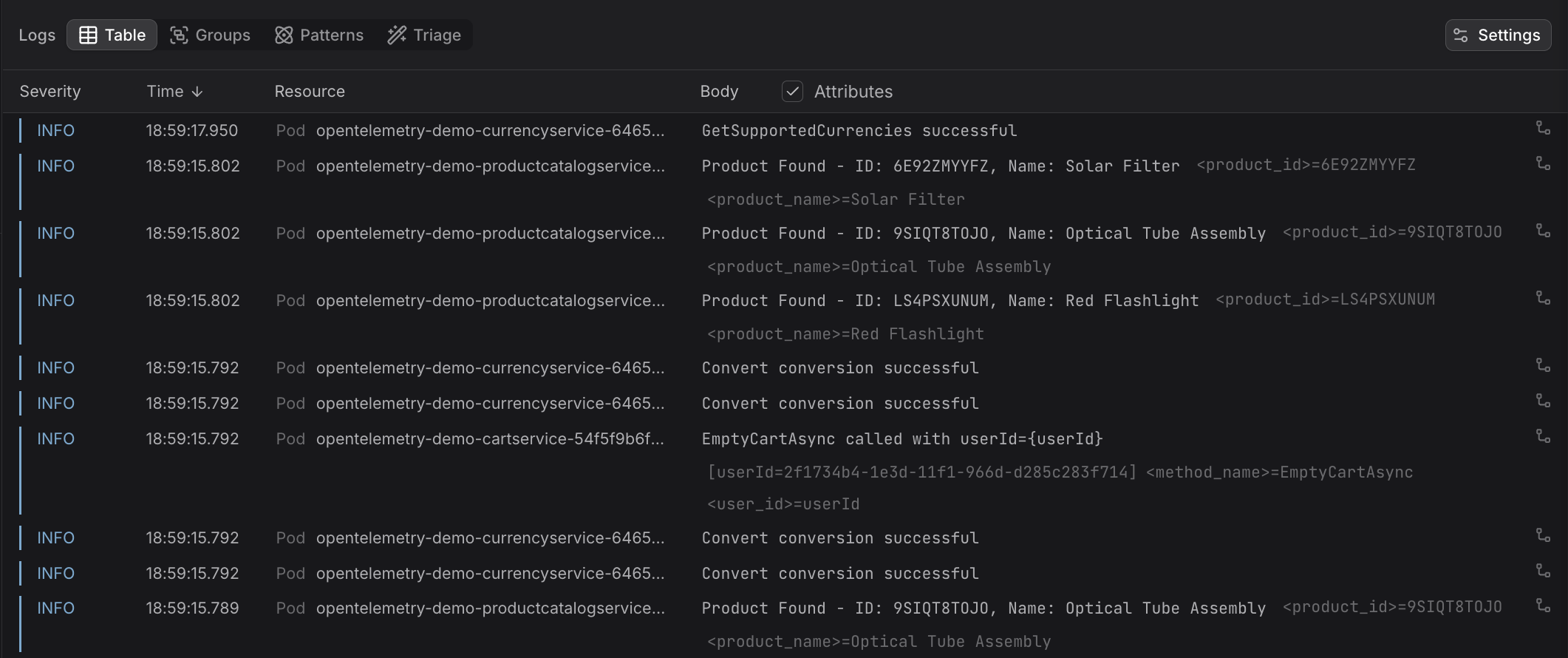Toggle attributes display off via Body header checkbox
Screen dimensions: 1568x658
[791, 91]
